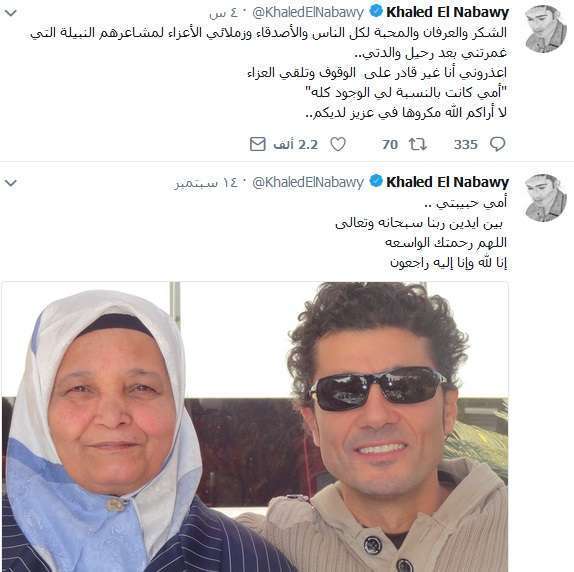Open the first tweet's '٤ س' timestamp
Screen dimensions: 574x572
click(224, 14)
